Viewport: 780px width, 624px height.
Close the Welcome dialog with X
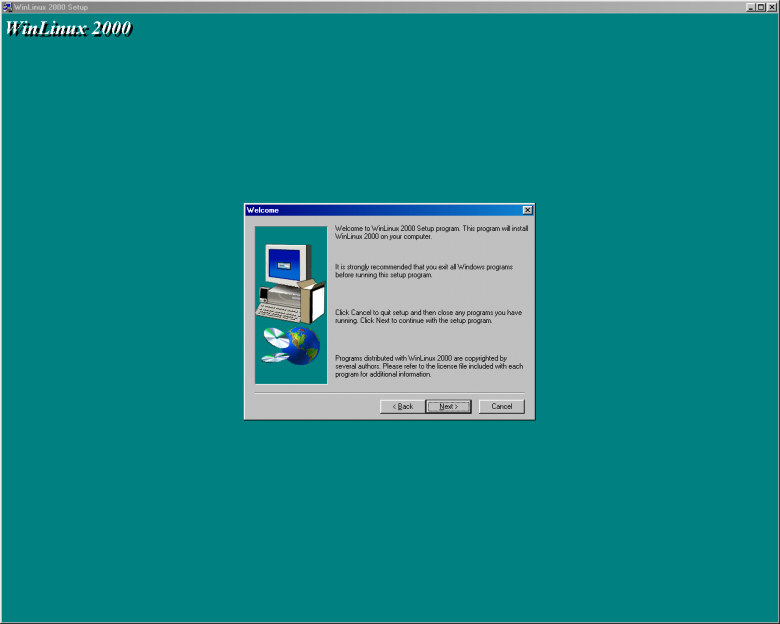pos(528,210)
